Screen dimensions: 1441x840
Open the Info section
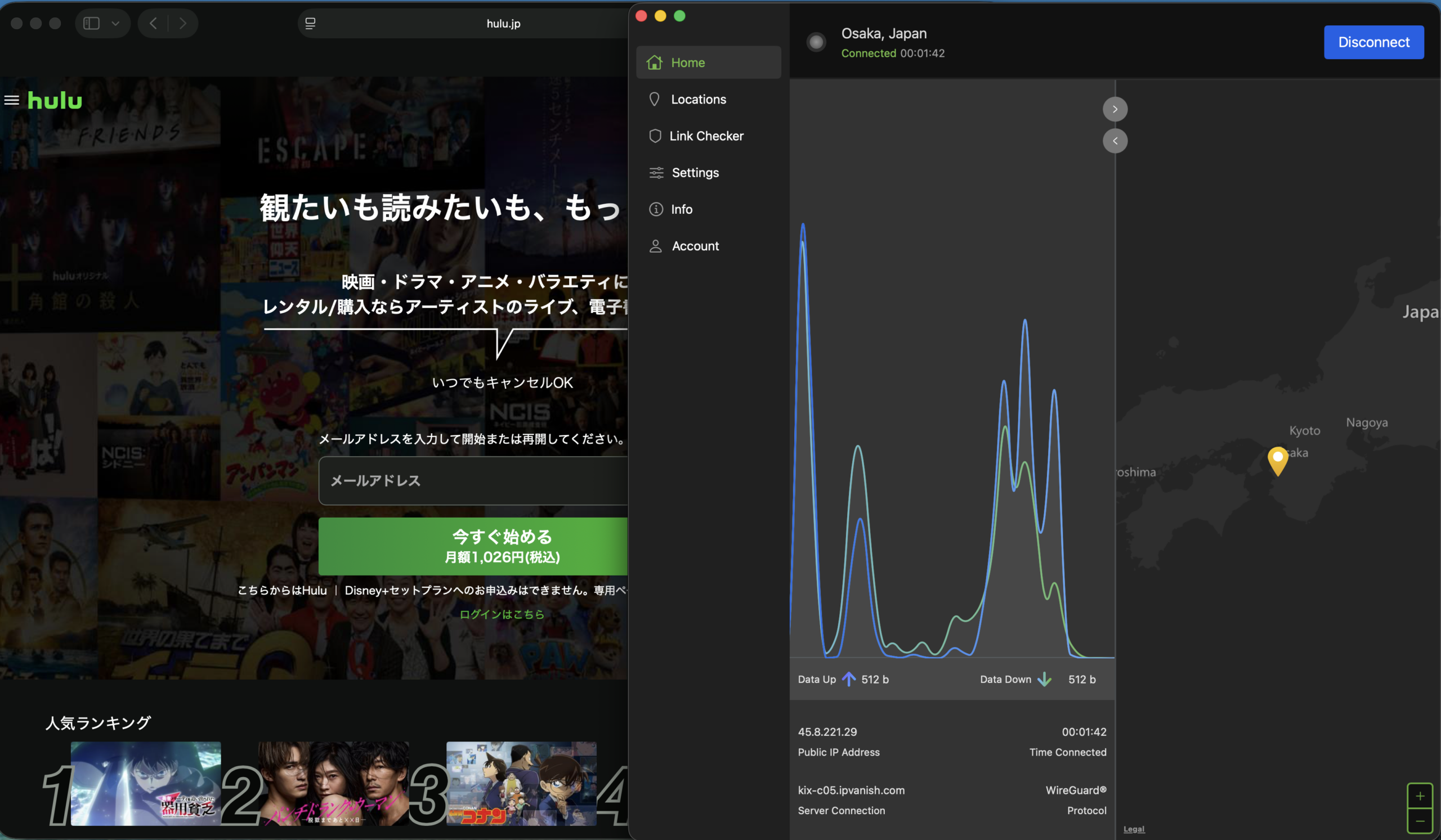click(708, 209)
